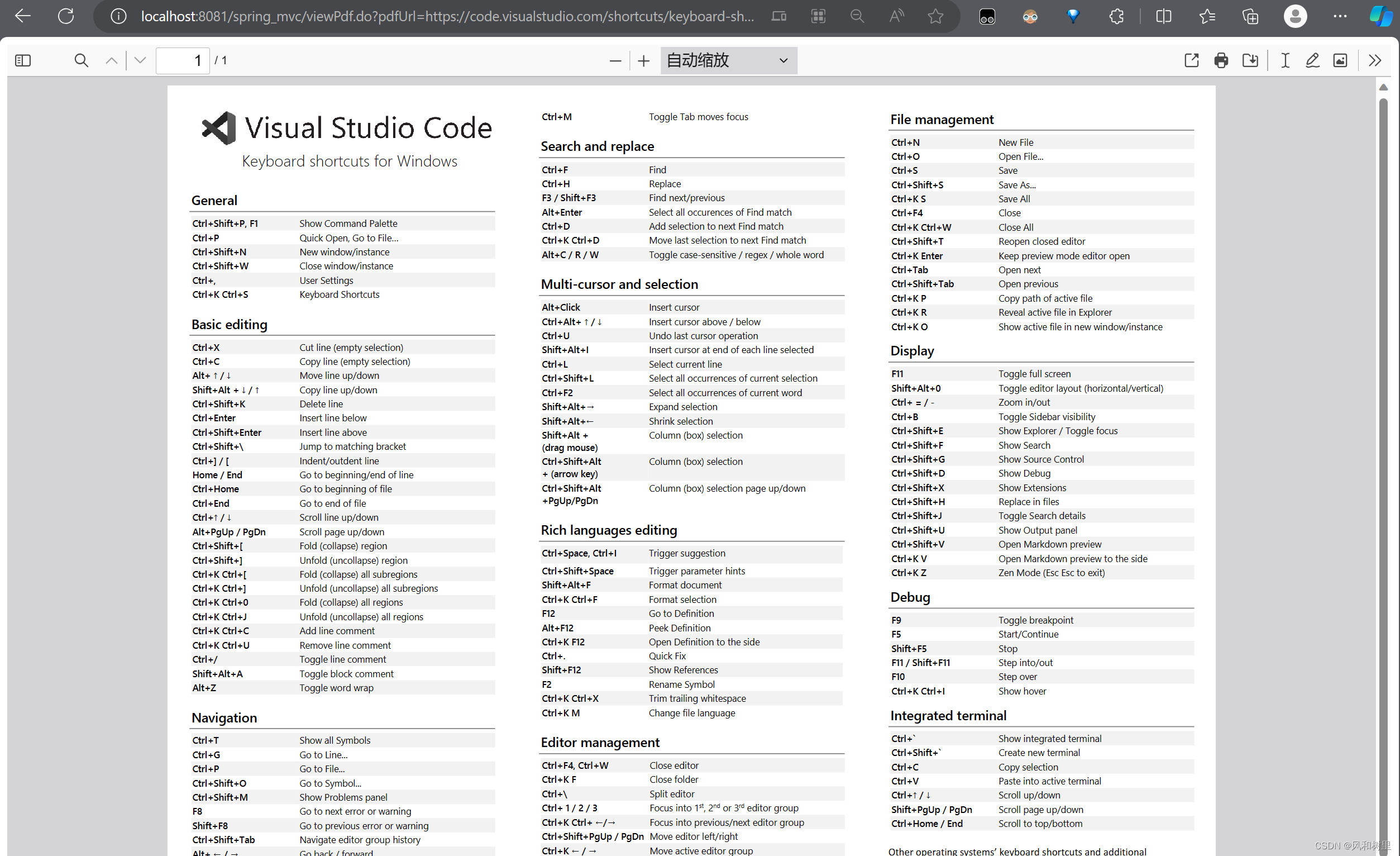Click 'Reopen closed editor' text
The image size is (1400, 856).
(x=1041, y=241)
